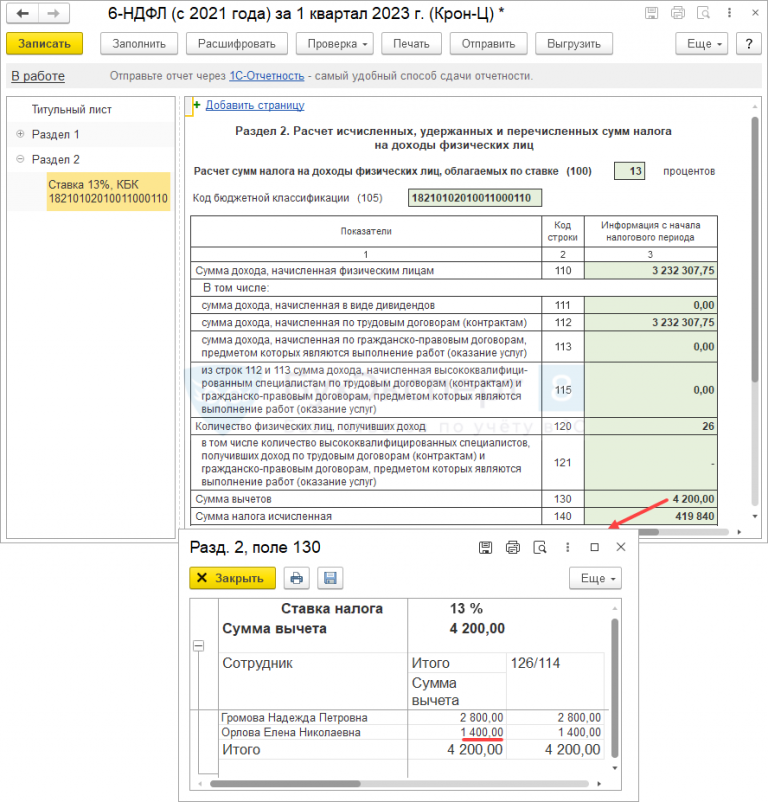Click the forward navigation arrow
This screenshot has width=768, height=802.
[56, 15]
